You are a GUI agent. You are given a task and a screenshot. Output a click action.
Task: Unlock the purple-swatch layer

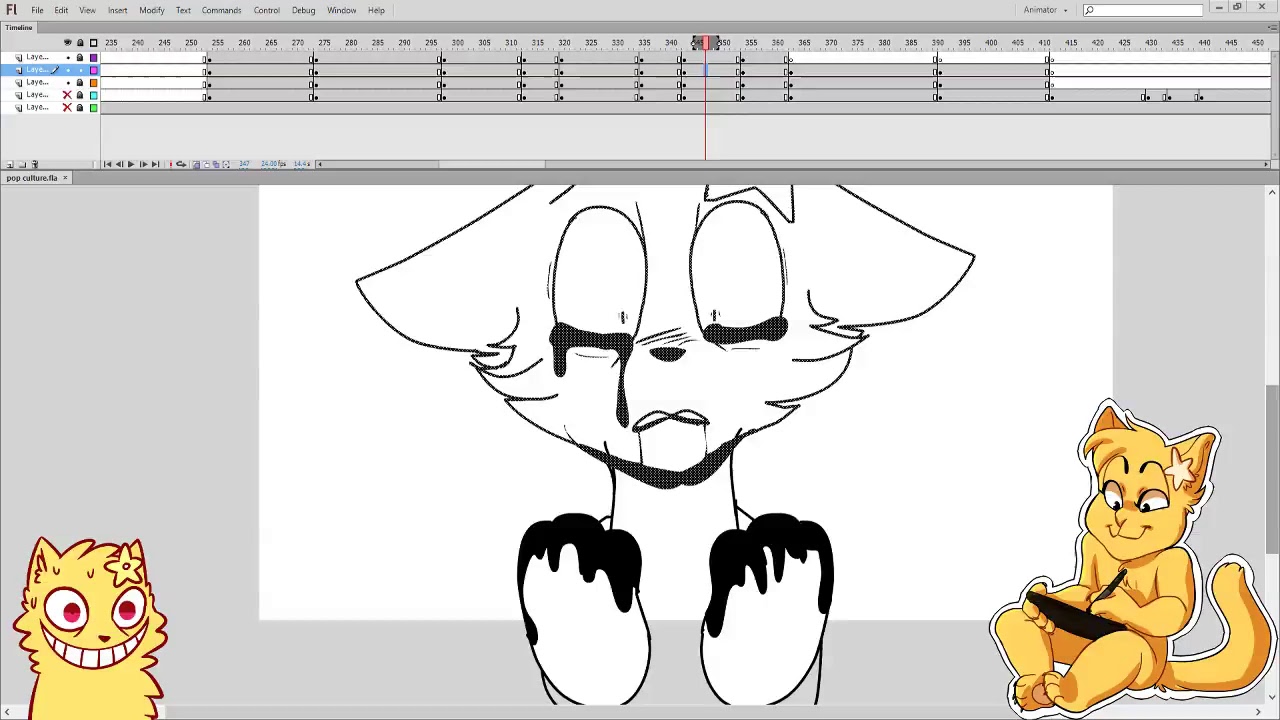point(80,57)
